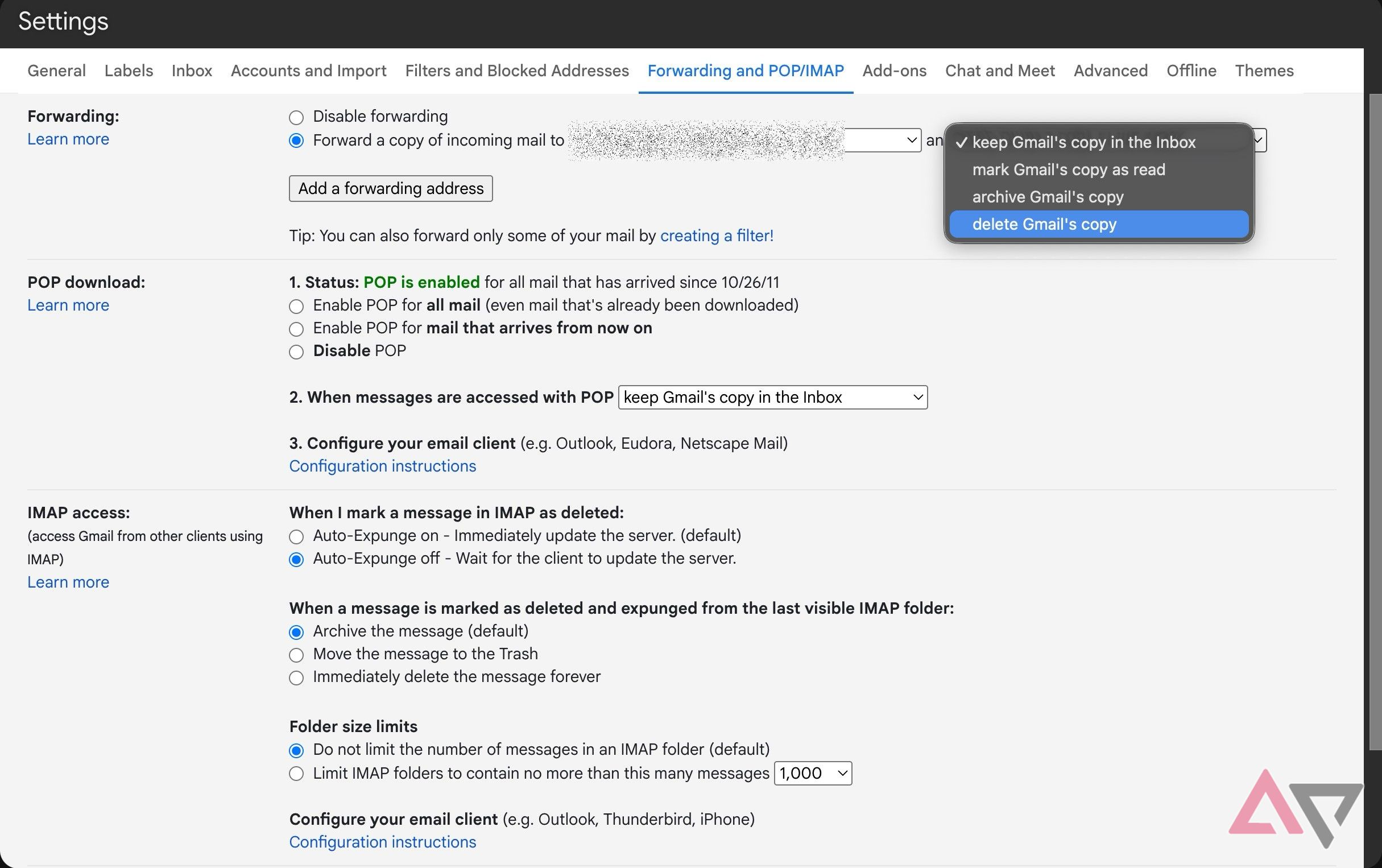This screenshot has width=1382, height=868.
Task: Select Do not limit IMAP folder messages option
Action: coord(296,750)
